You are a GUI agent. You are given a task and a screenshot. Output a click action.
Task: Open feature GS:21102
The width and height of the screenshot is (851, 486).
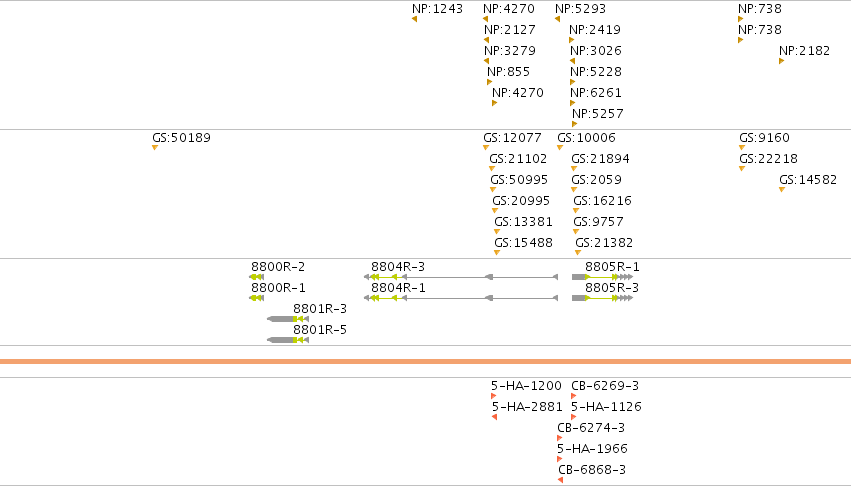click(518, 159)
